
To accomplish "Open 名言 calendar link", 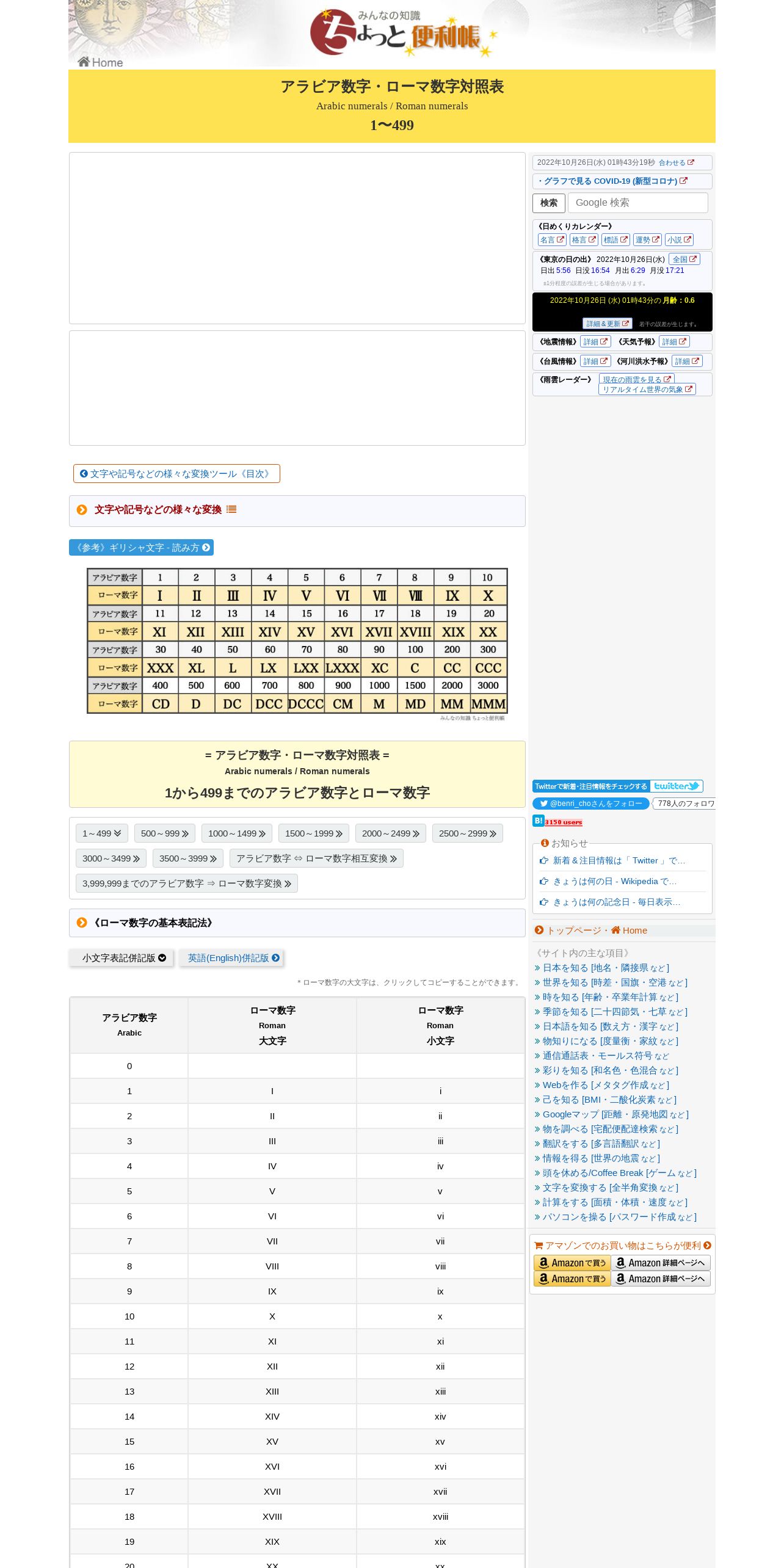I will 552,240.
